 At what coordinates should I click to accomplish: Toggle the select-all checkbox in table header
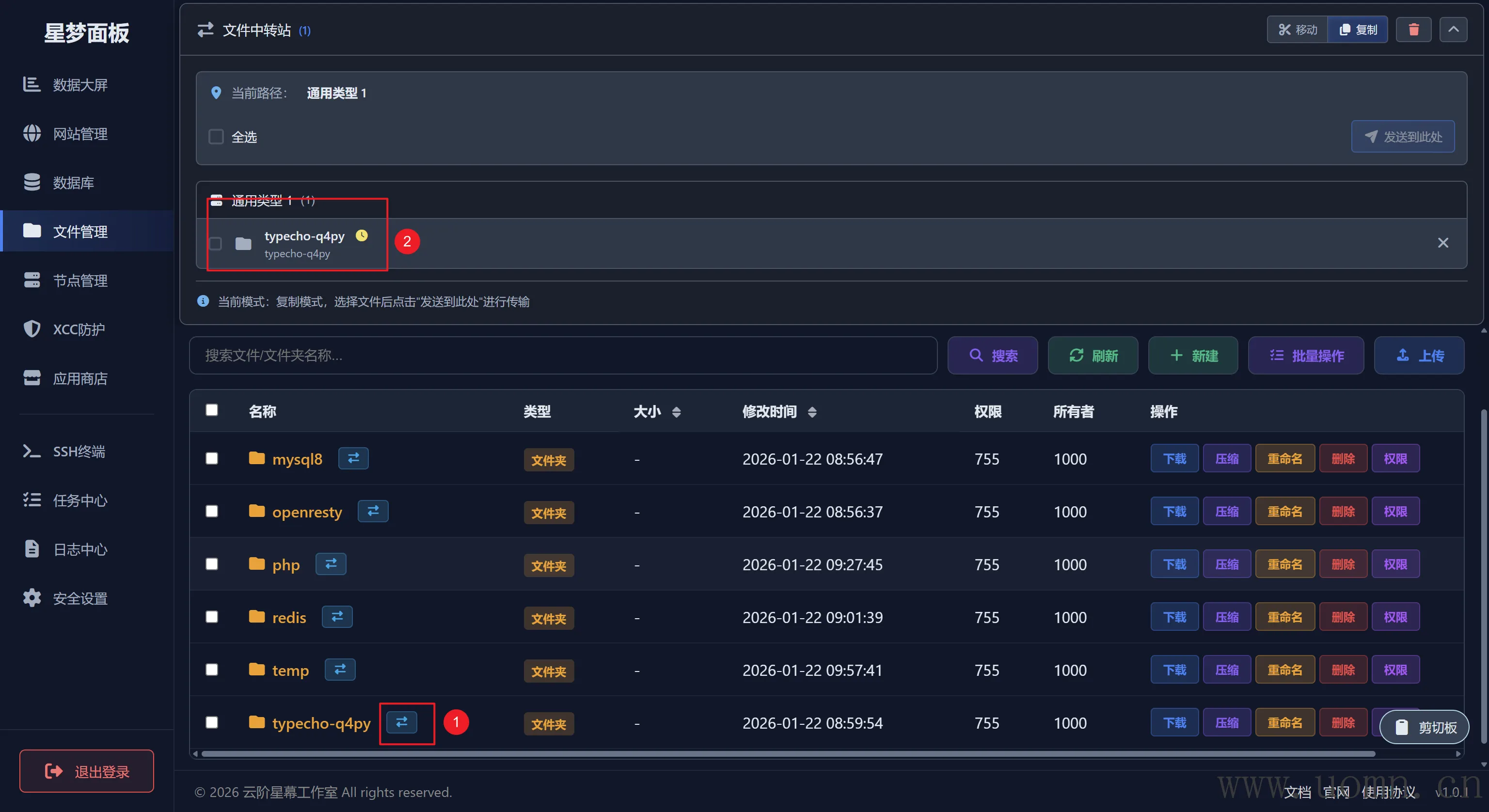(x=212, y=410)
